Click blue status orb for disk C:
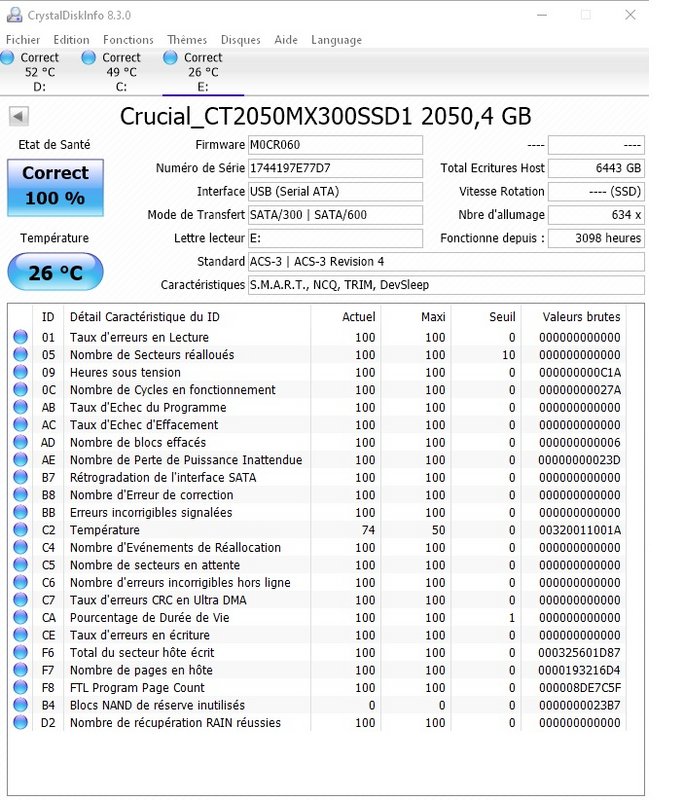Image resolution: width=684 pixels, height=800 pixels. (x=89, y=58)
